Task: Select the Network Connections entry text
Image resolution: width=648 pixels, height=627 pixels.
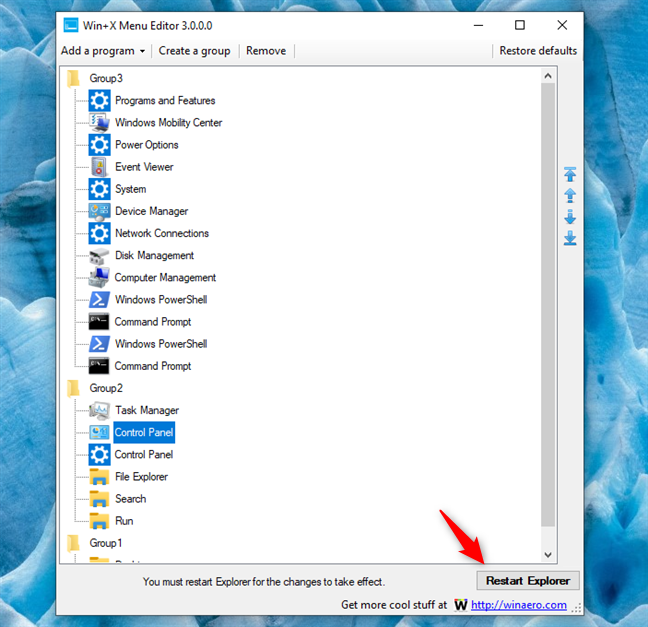Action: click(x=162, y=233)
